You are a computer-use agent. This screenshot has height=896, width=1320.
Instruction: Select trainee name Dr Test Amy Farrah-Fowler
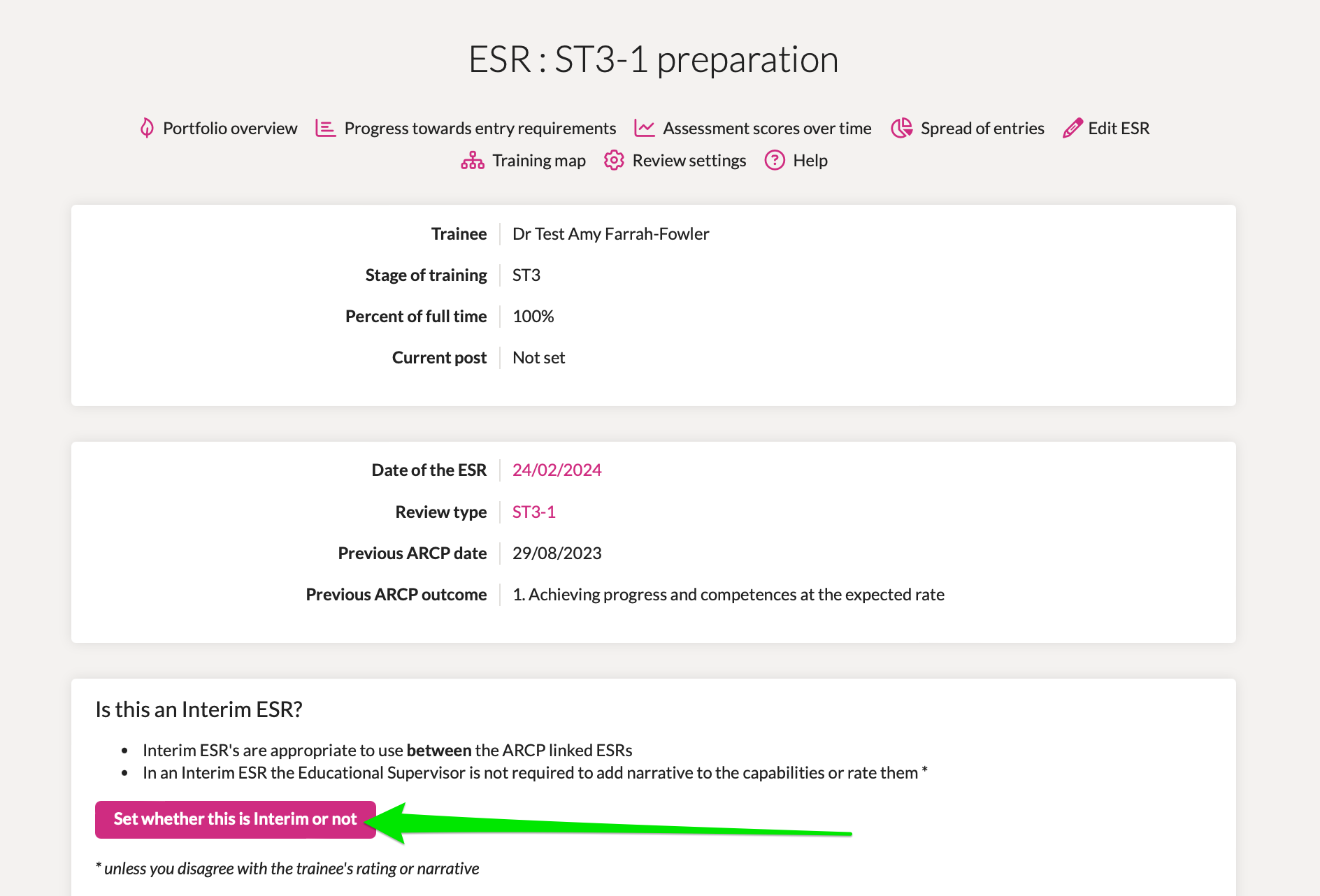610,233
